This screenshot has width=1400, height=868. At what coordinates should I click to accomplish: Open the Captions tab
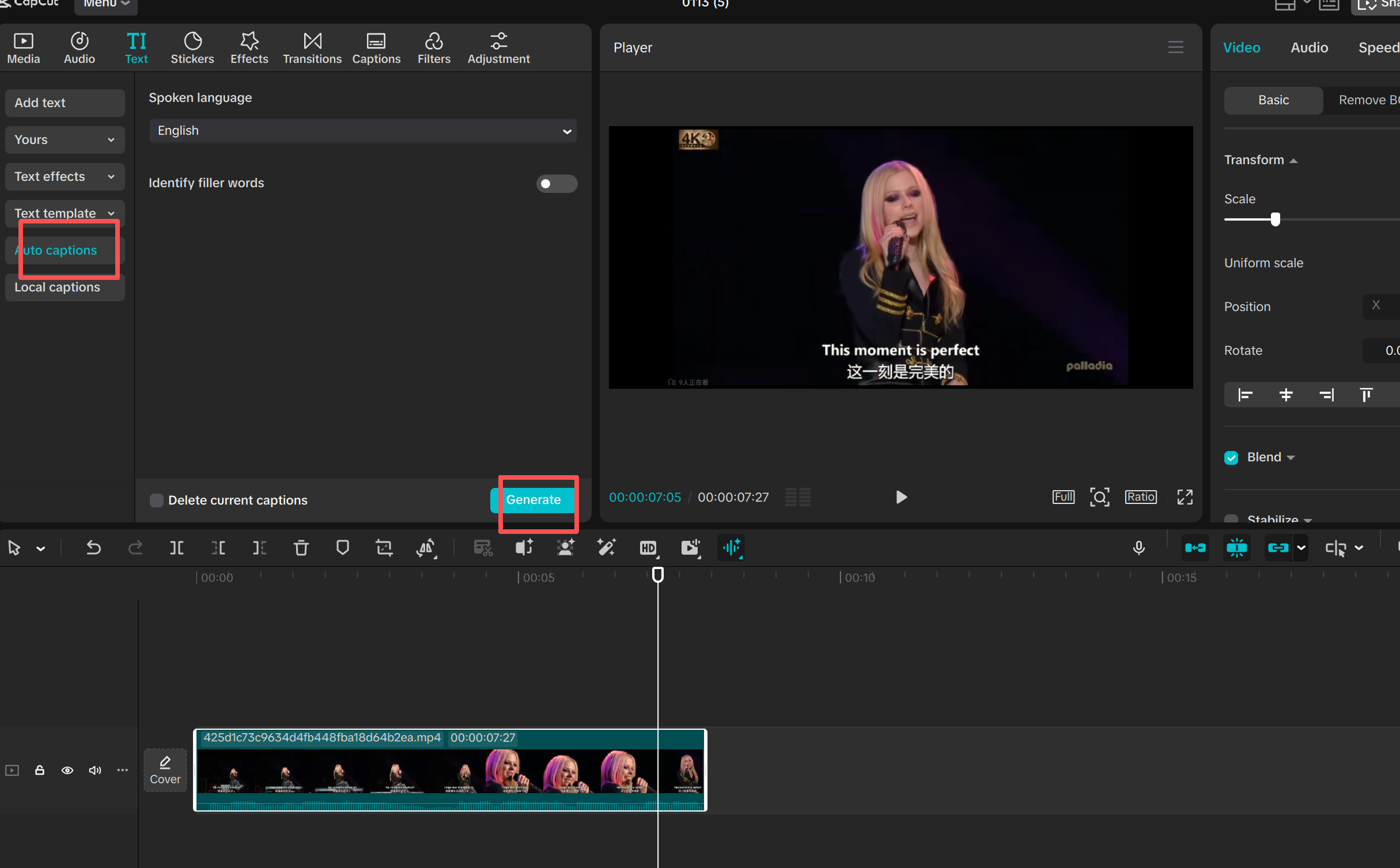click(x=376, y=48)
